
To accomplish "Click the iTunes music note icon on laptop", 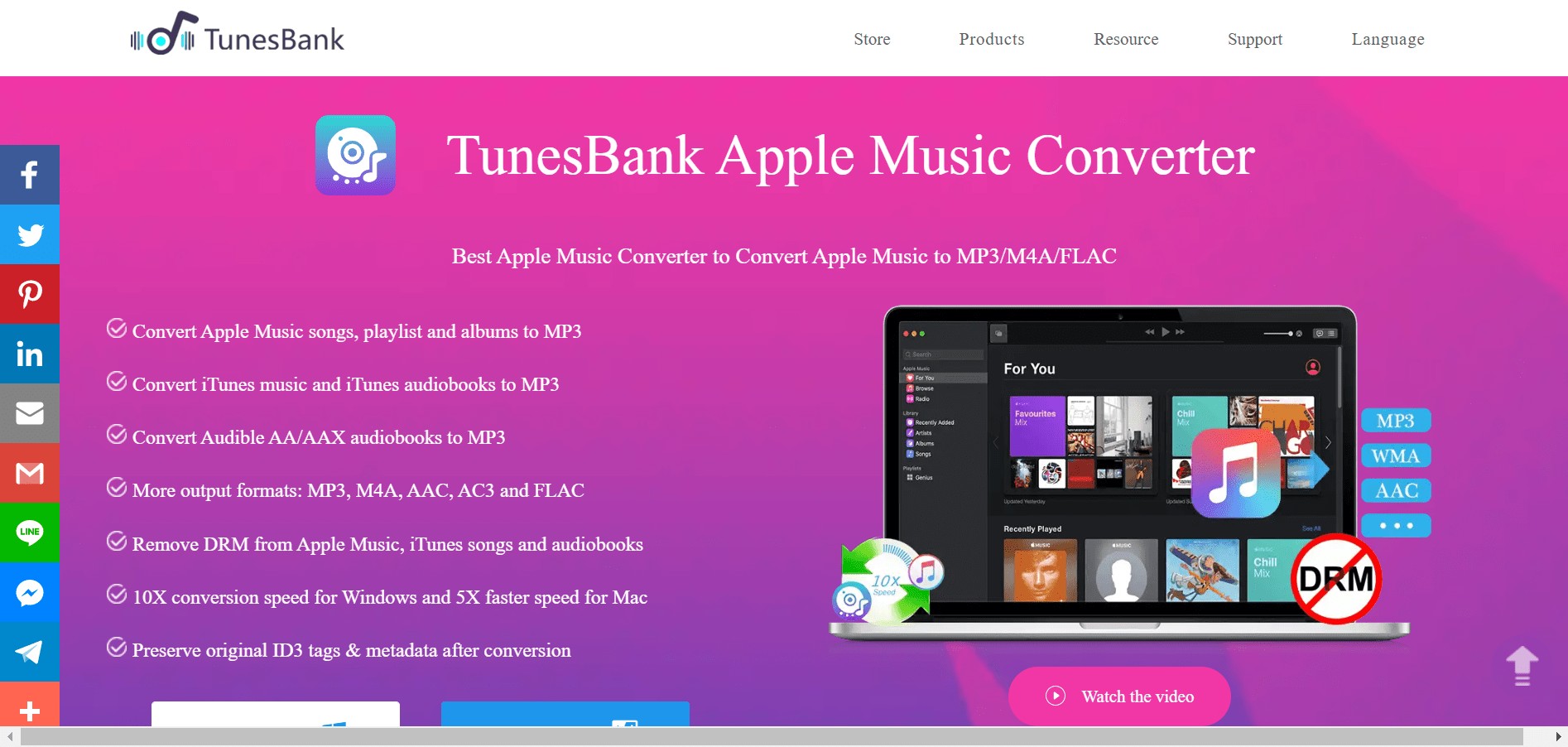I will (1236, 473).
